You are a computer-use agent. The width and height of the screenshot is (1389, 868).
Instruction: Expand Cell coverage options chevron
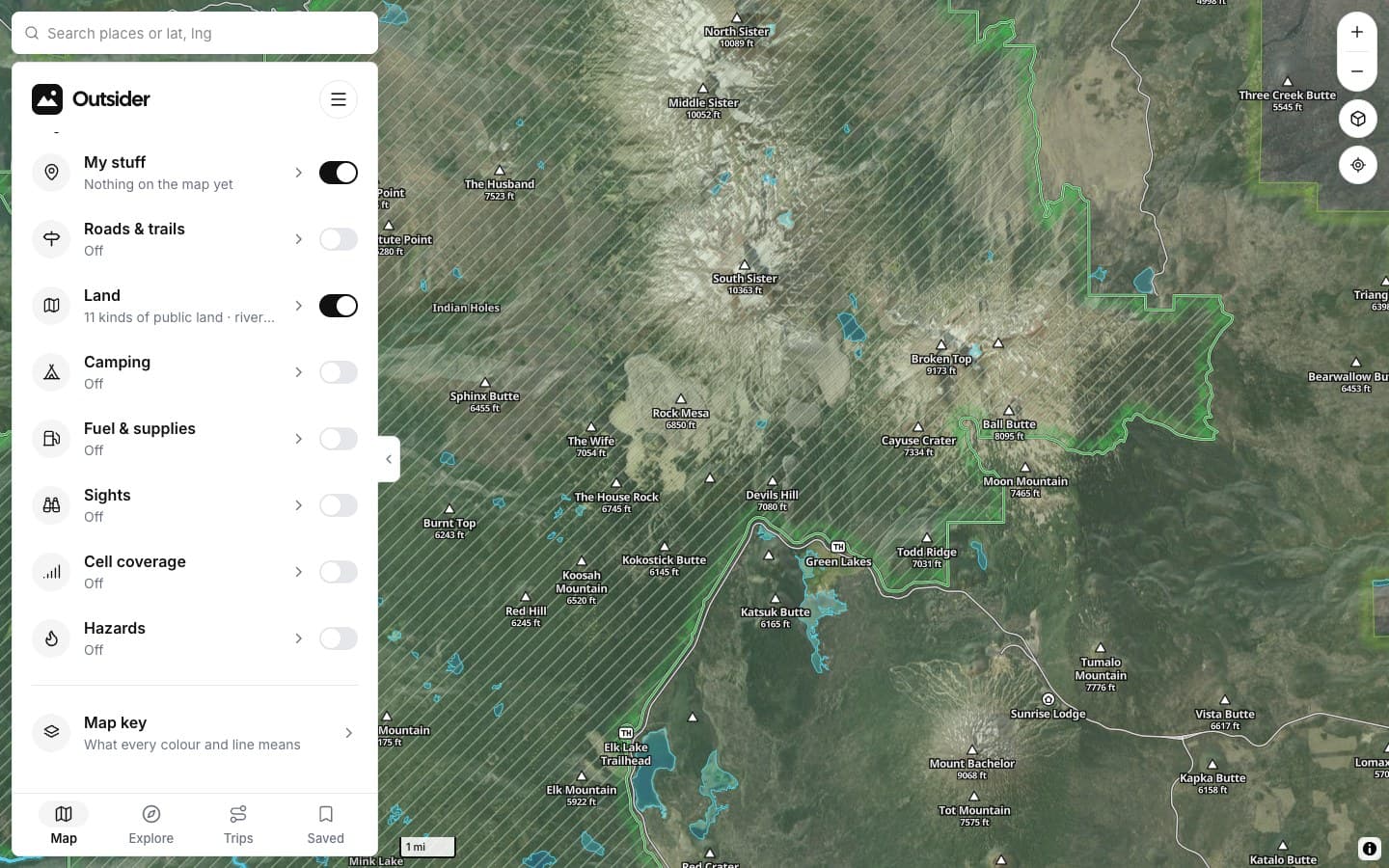pyautogui.click(x=298, y=572)
